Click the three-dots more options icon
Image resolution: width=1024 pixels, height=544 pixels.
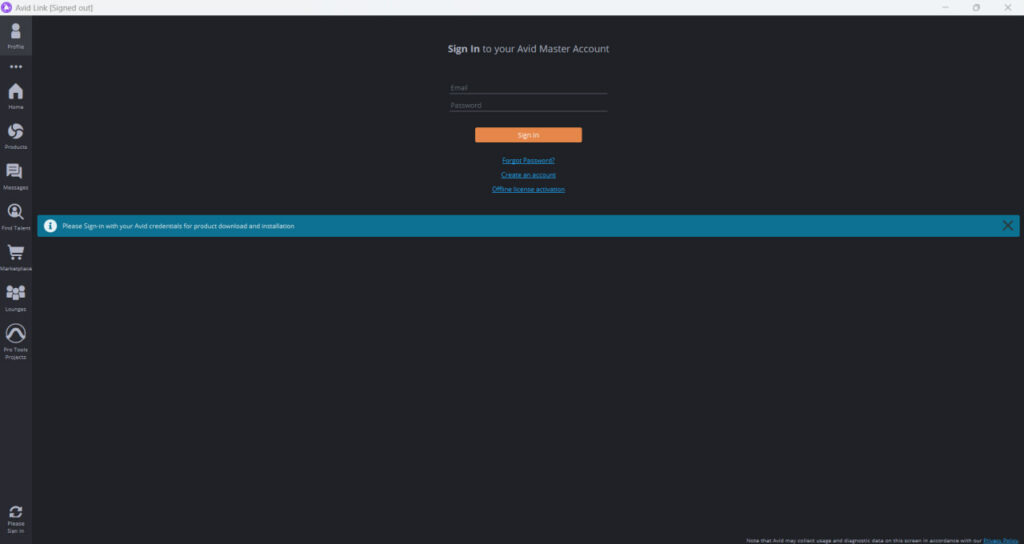click(x=16, y=67)
